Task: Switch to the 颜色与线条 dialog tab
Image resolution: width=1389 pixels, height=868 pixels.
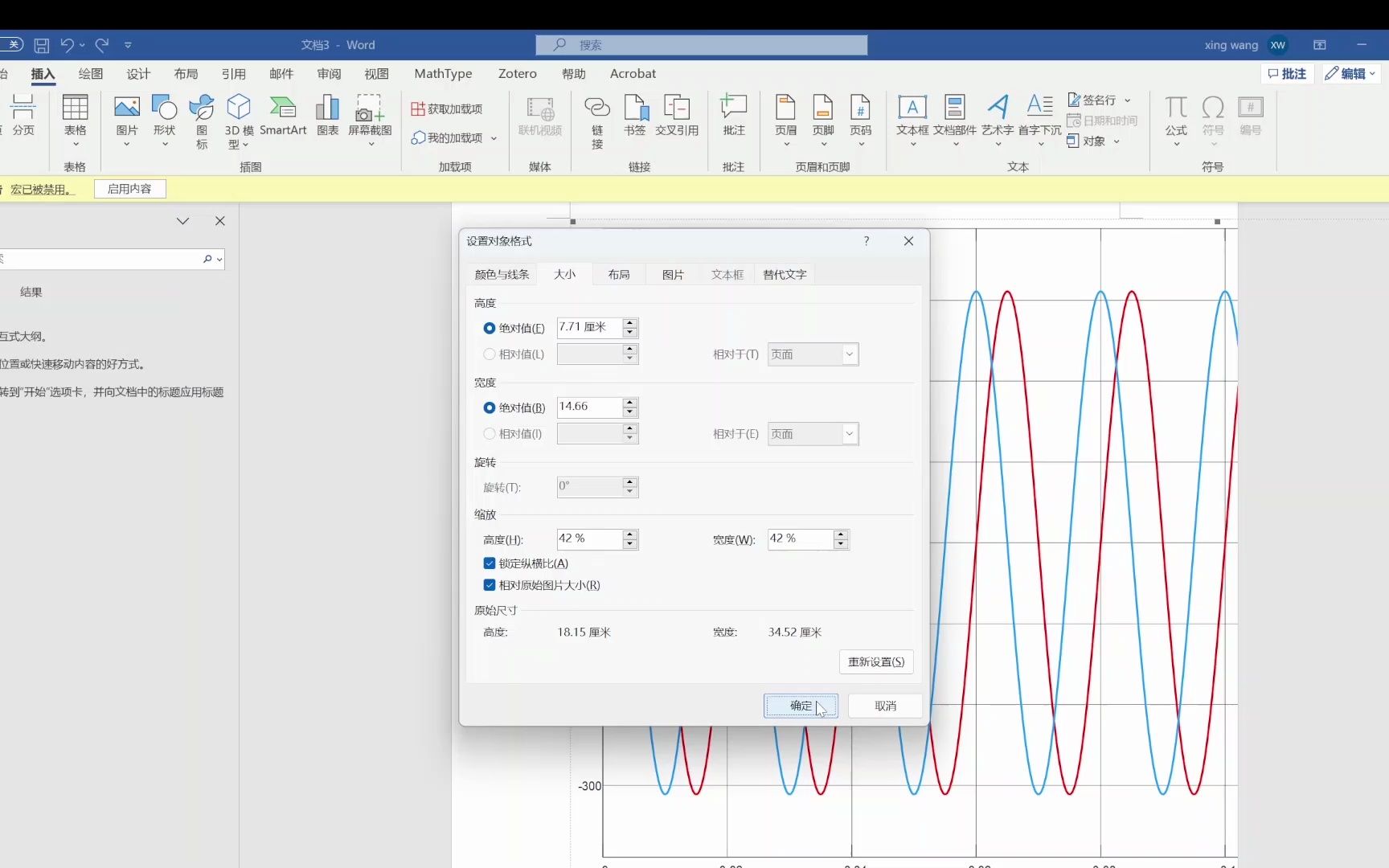Action: point(502,275)
